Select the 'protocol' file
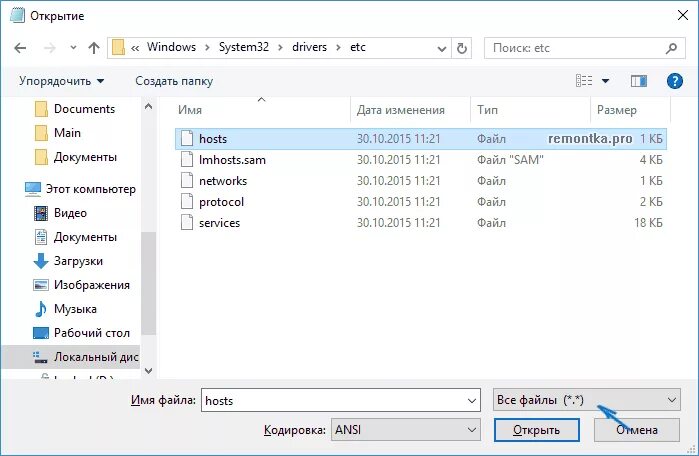The image size is (699, 456). pos(421,202)
